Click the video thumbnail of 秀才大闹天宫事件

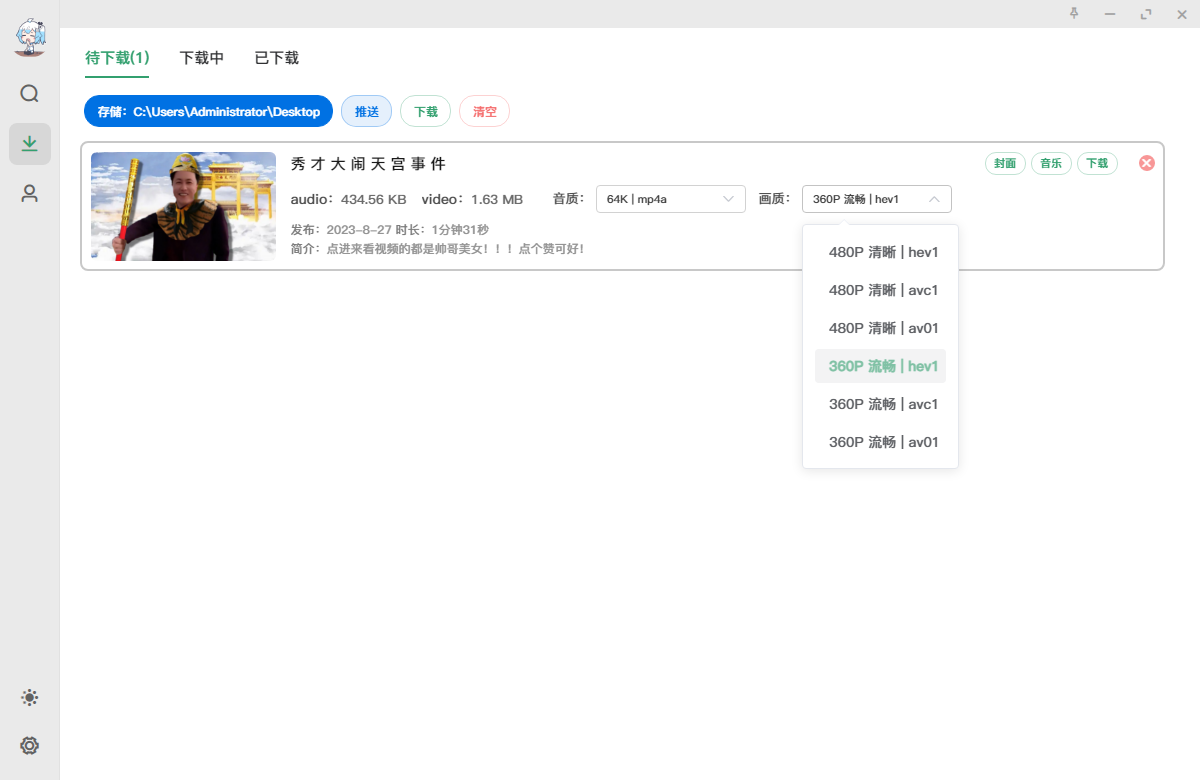[x=183, y=206]
